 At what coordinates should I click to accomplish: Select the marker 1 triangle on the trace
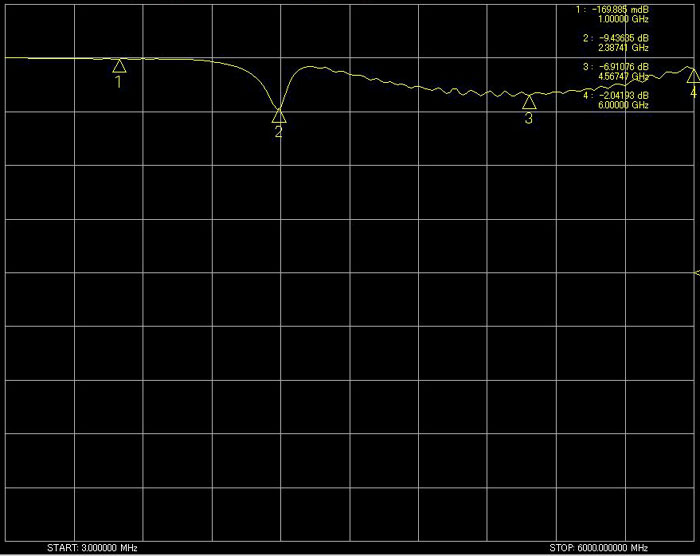pos(119,66)
